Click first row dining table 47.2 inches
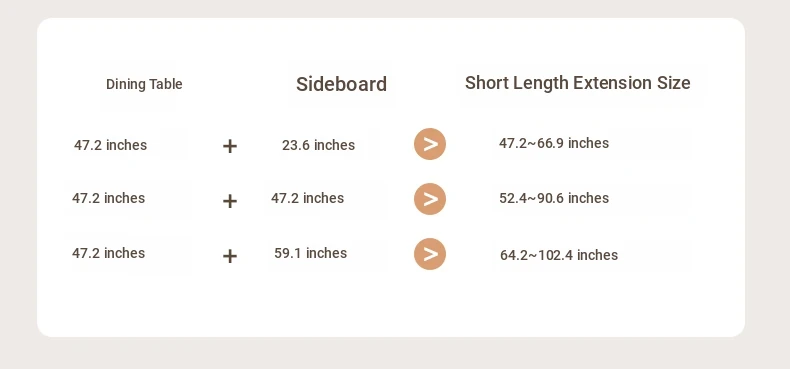The height and width of the screenshot is (369, 790). pos(110,145)
